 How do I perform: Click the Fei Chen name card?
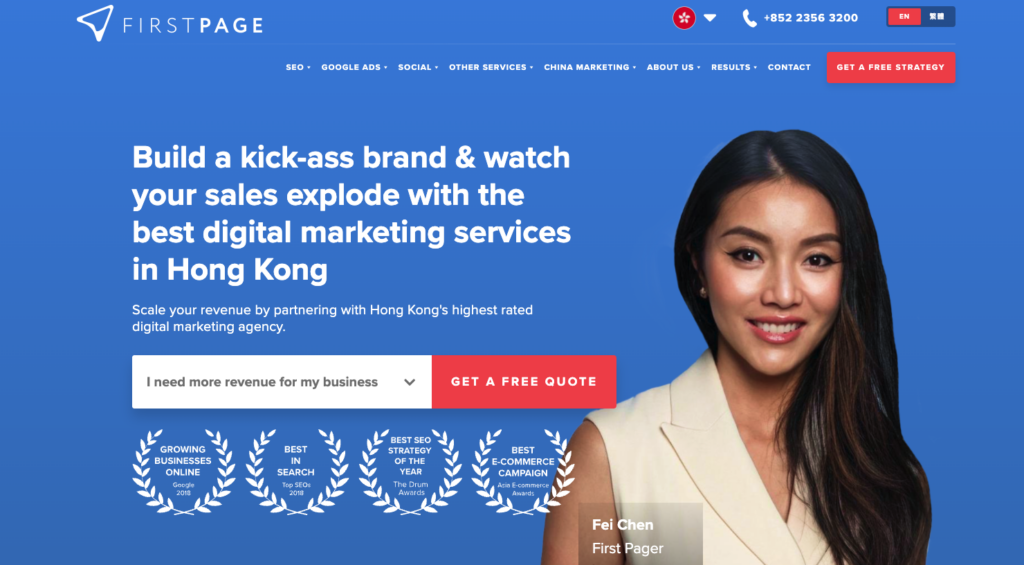[x=640, y=534]
